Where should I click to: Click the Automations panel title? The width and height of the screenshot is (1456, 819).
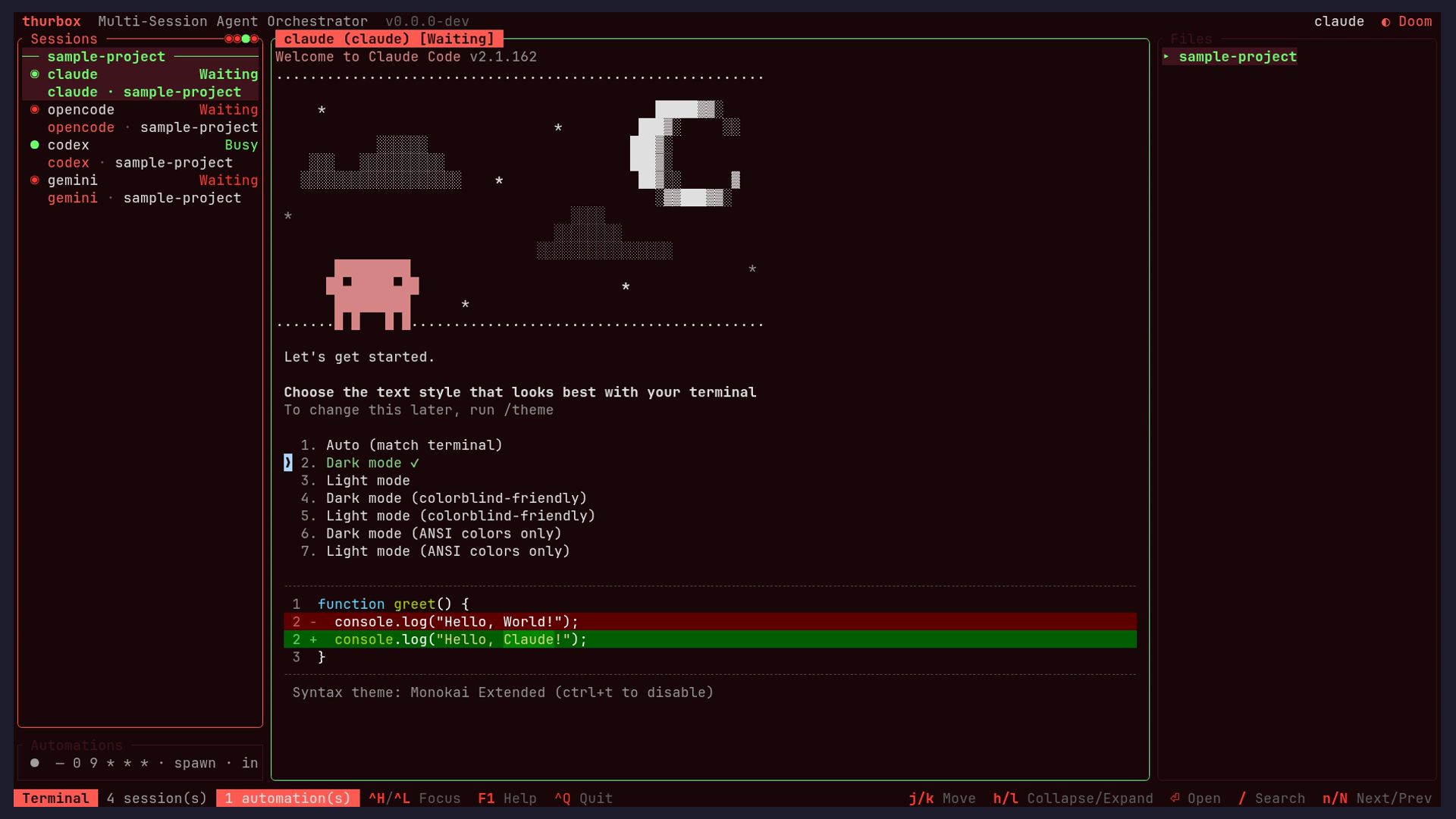(77, 745)
